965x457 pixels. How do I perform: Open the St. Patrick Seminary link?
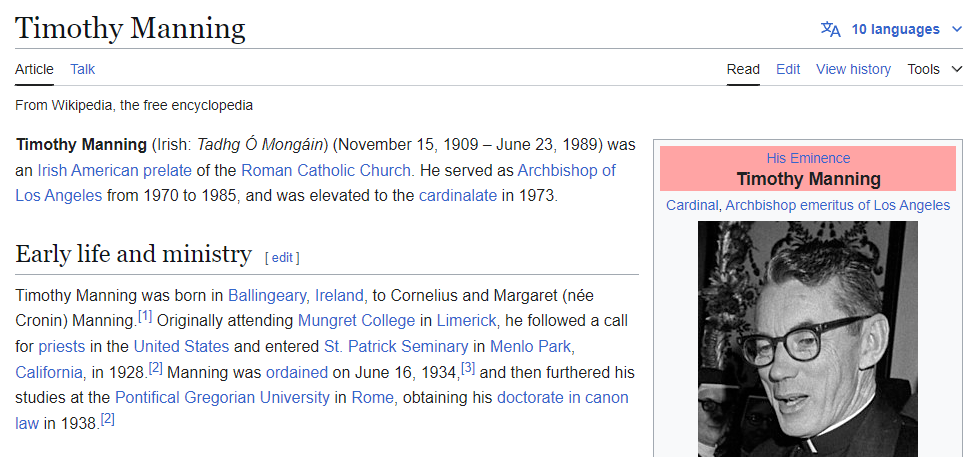396,346
